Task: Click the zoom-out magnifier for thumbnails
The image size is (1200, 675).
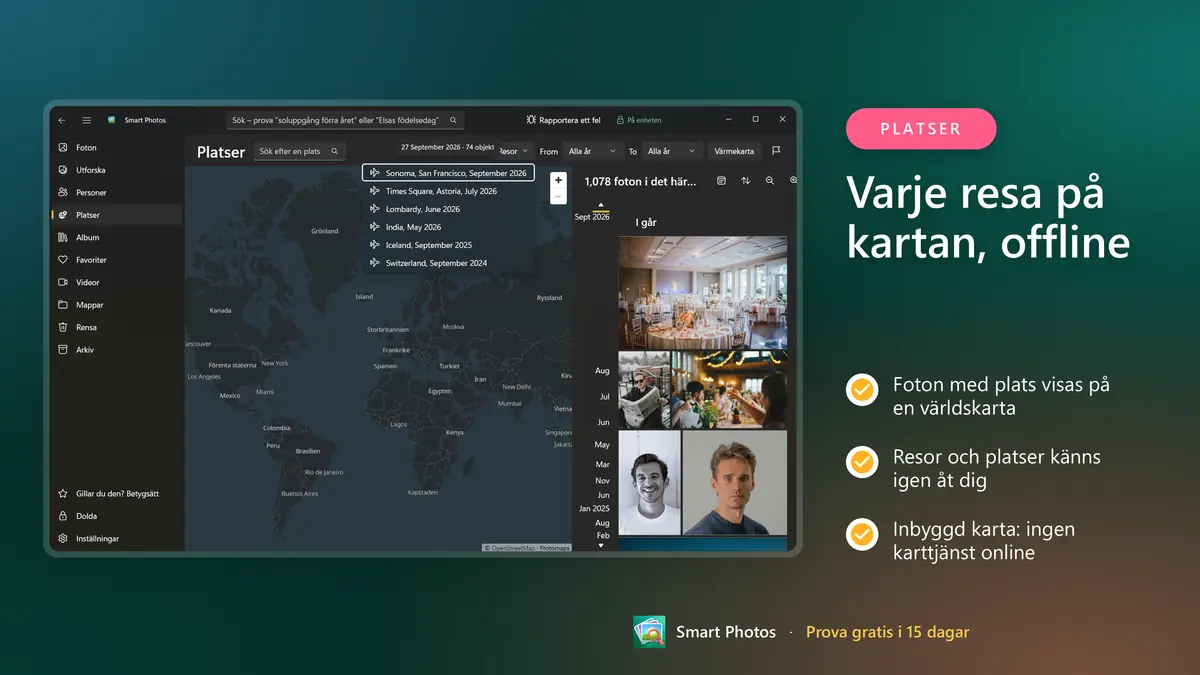Action: (x=770, y=181)
